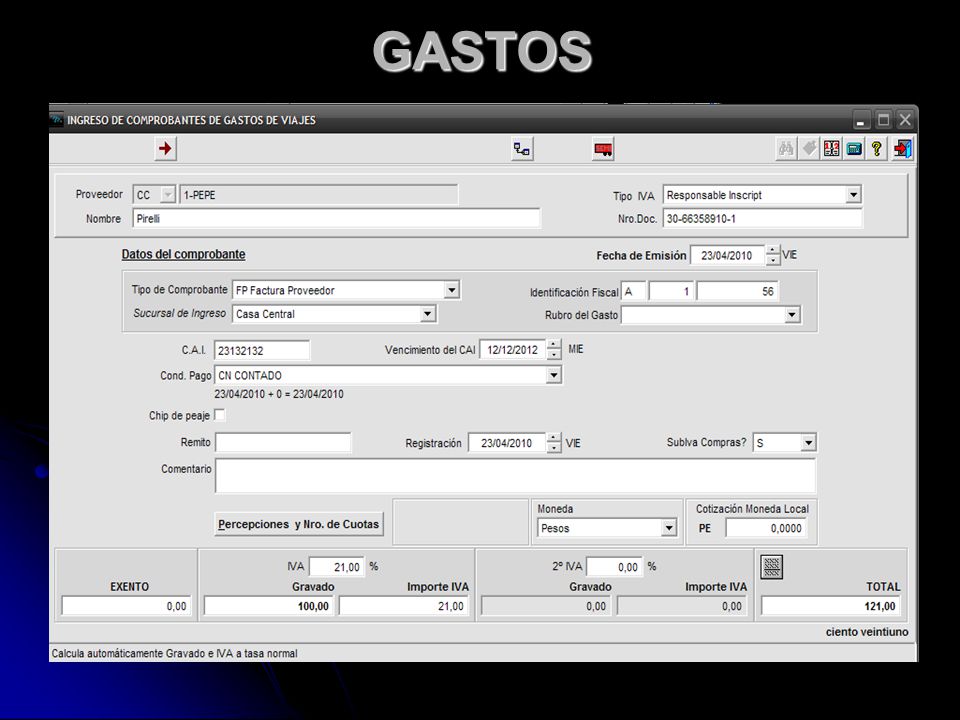Click the Vencimiento del CAI date field
The height and width of the screenshot is (720, 960).
click(513, 350)
